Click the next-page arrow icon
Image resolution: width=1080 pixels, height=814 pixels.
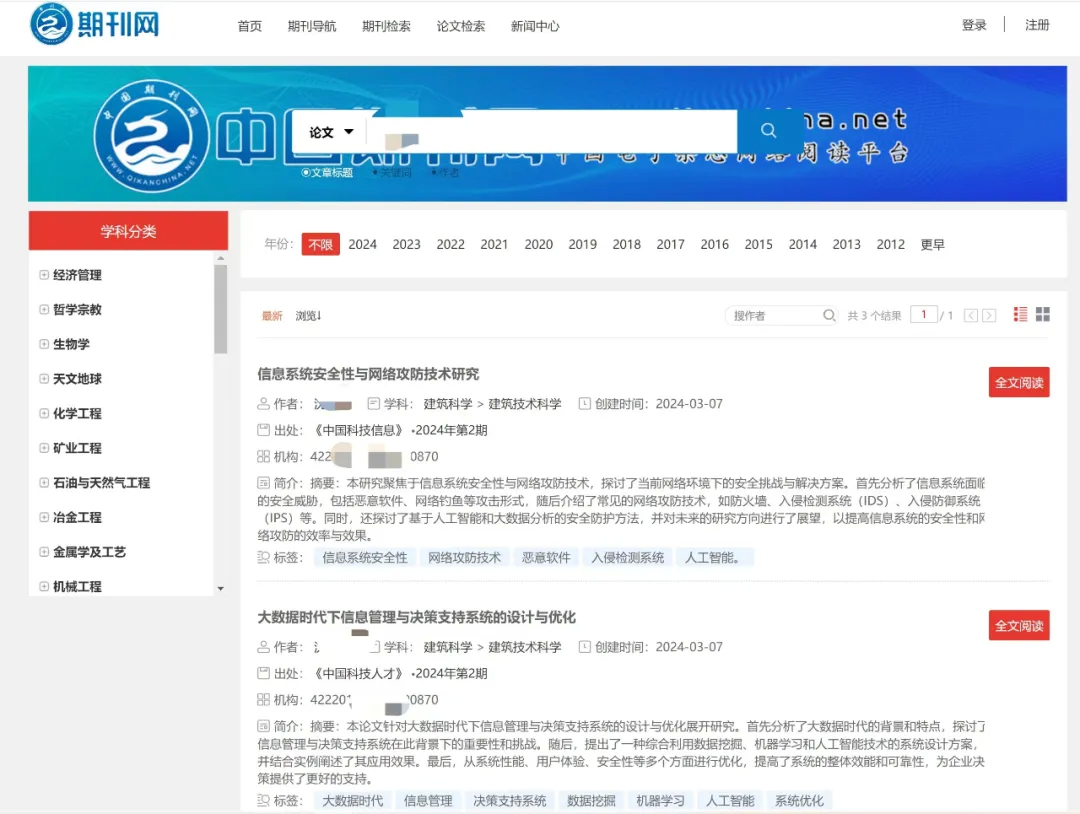tap(988, 313)
